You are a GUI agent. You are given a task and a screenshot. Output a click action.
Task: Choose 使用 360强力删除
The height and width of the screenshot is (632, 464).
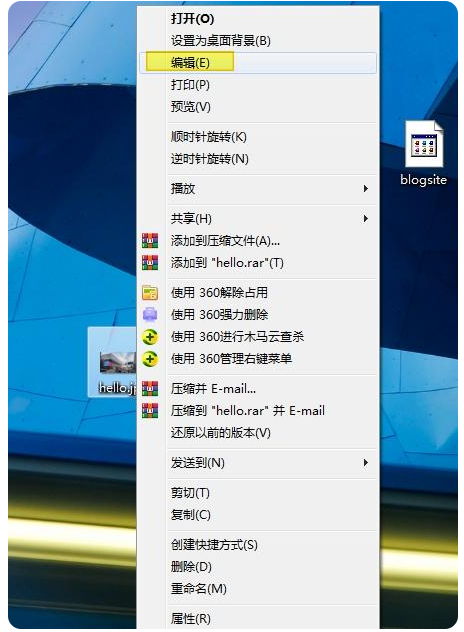coord(258,314)
